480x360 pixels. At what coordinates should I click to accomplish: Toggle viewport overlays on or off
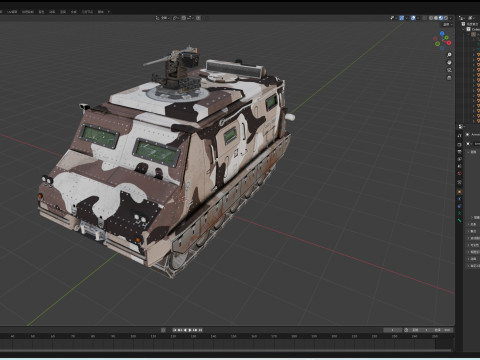(413, 18)
